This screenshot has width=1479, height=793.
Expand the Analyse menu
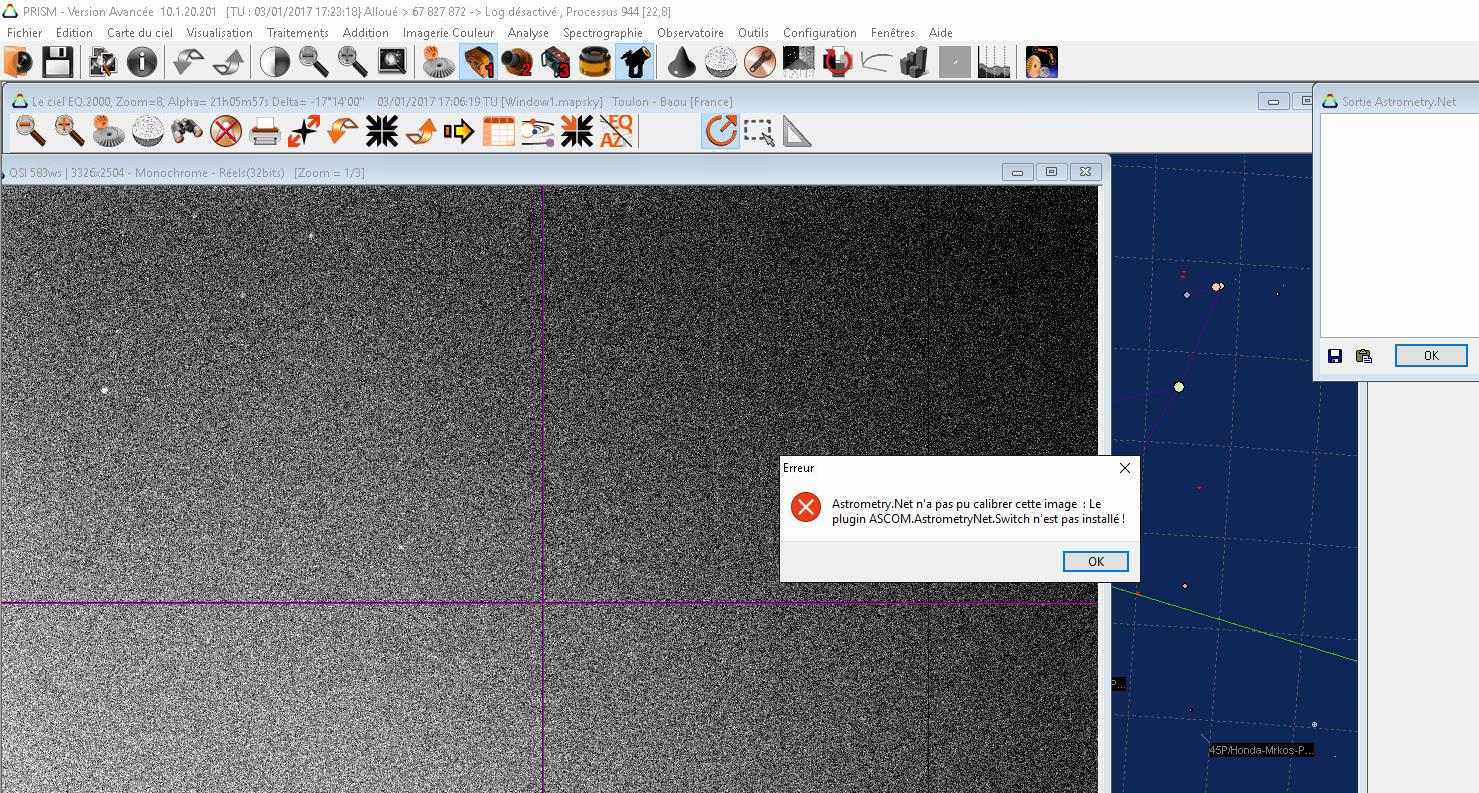(x=528, y=33)
